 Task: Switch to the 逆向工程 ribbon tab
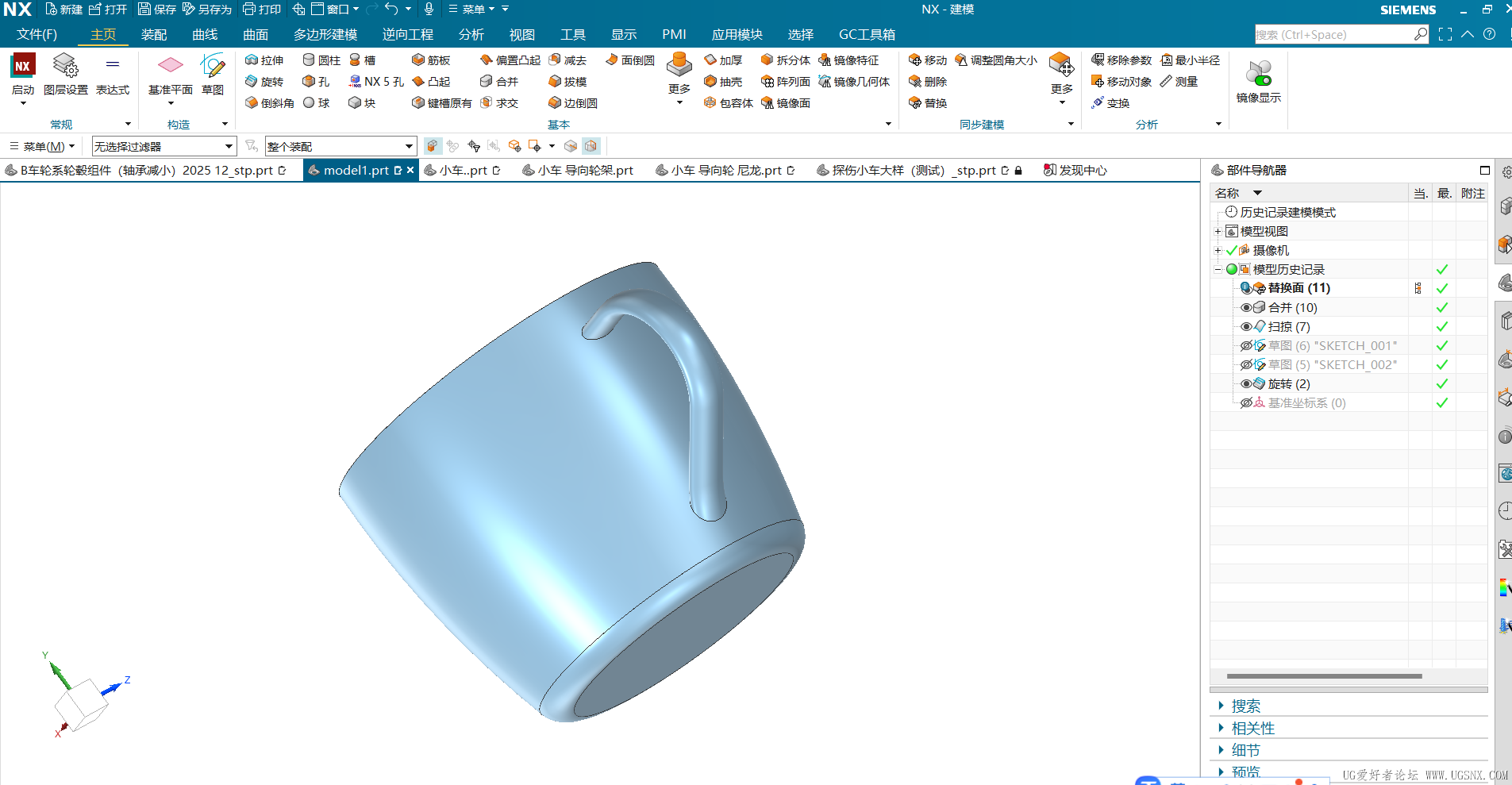406,34
